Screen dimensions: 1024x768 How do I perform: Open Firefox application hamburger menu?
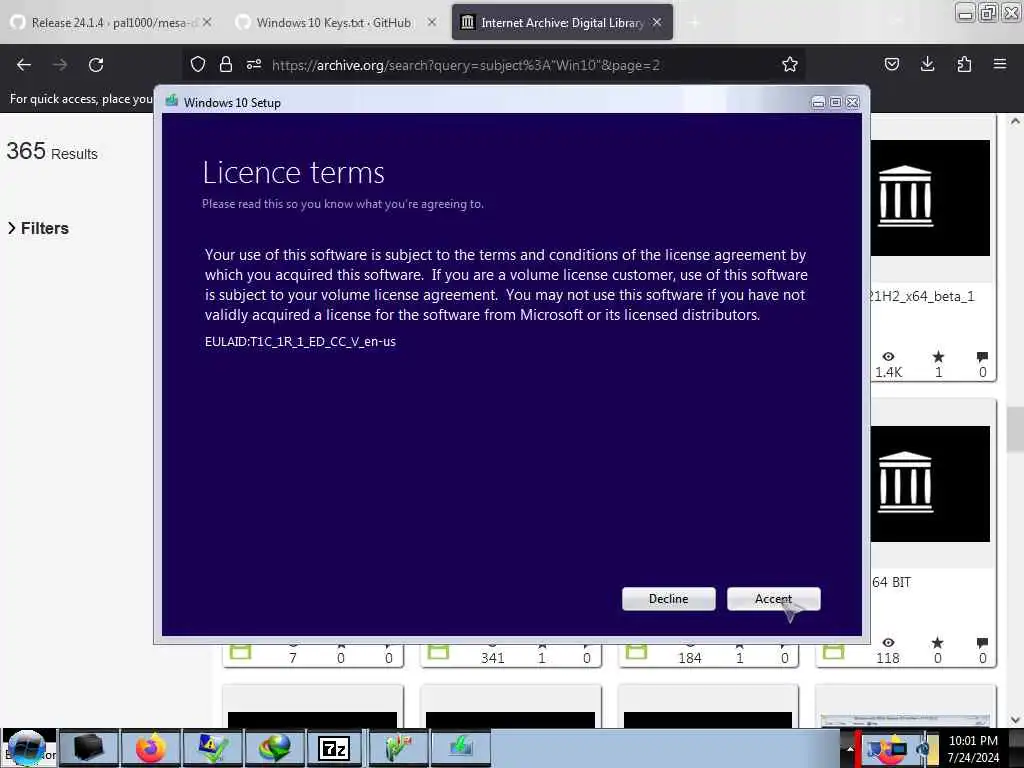tap(999, 64)
